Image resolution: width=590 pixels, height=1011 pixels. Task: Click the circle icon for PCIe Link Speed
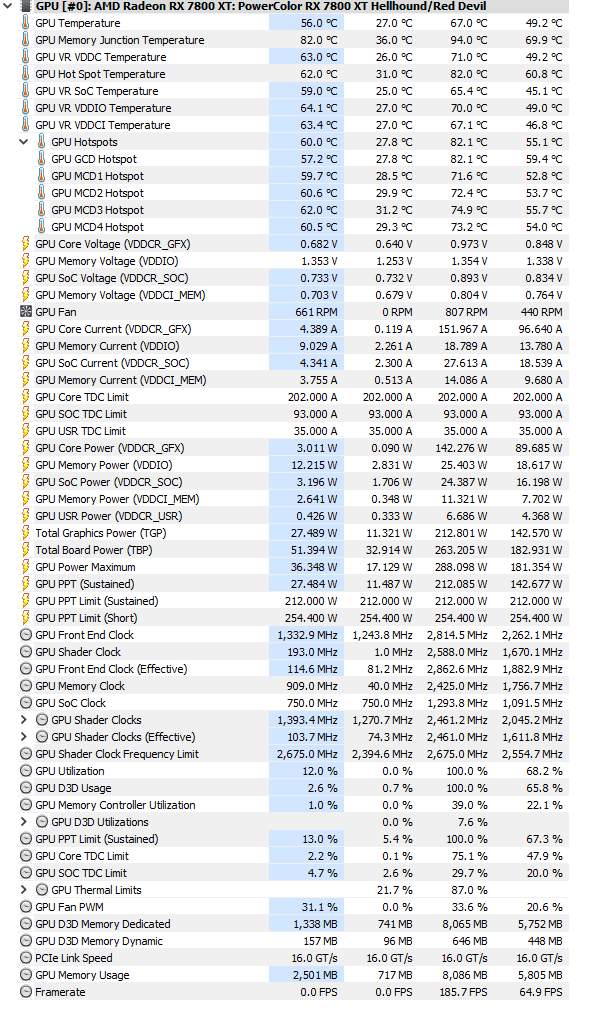tap(26, 958)
